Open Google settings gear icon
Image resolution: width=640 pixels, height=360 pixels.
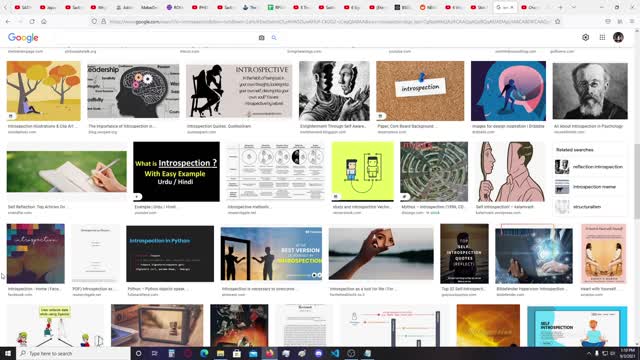[585, 37]
